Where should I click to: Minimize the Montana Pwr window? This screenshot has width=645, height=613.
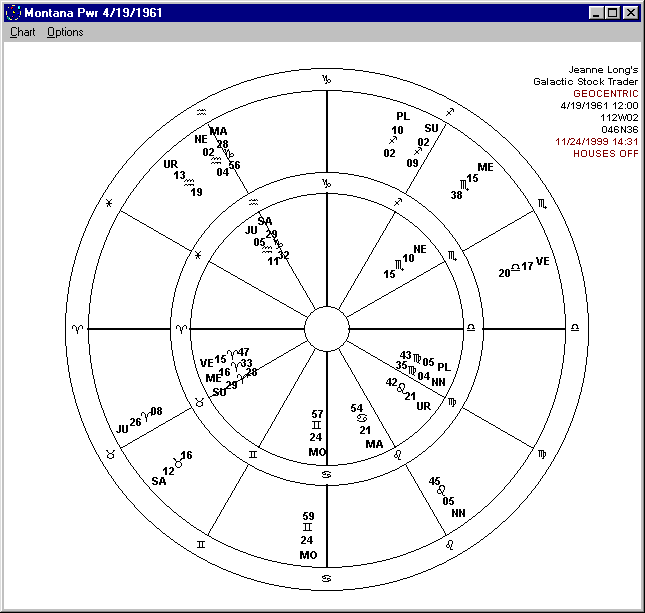point(596,13)
